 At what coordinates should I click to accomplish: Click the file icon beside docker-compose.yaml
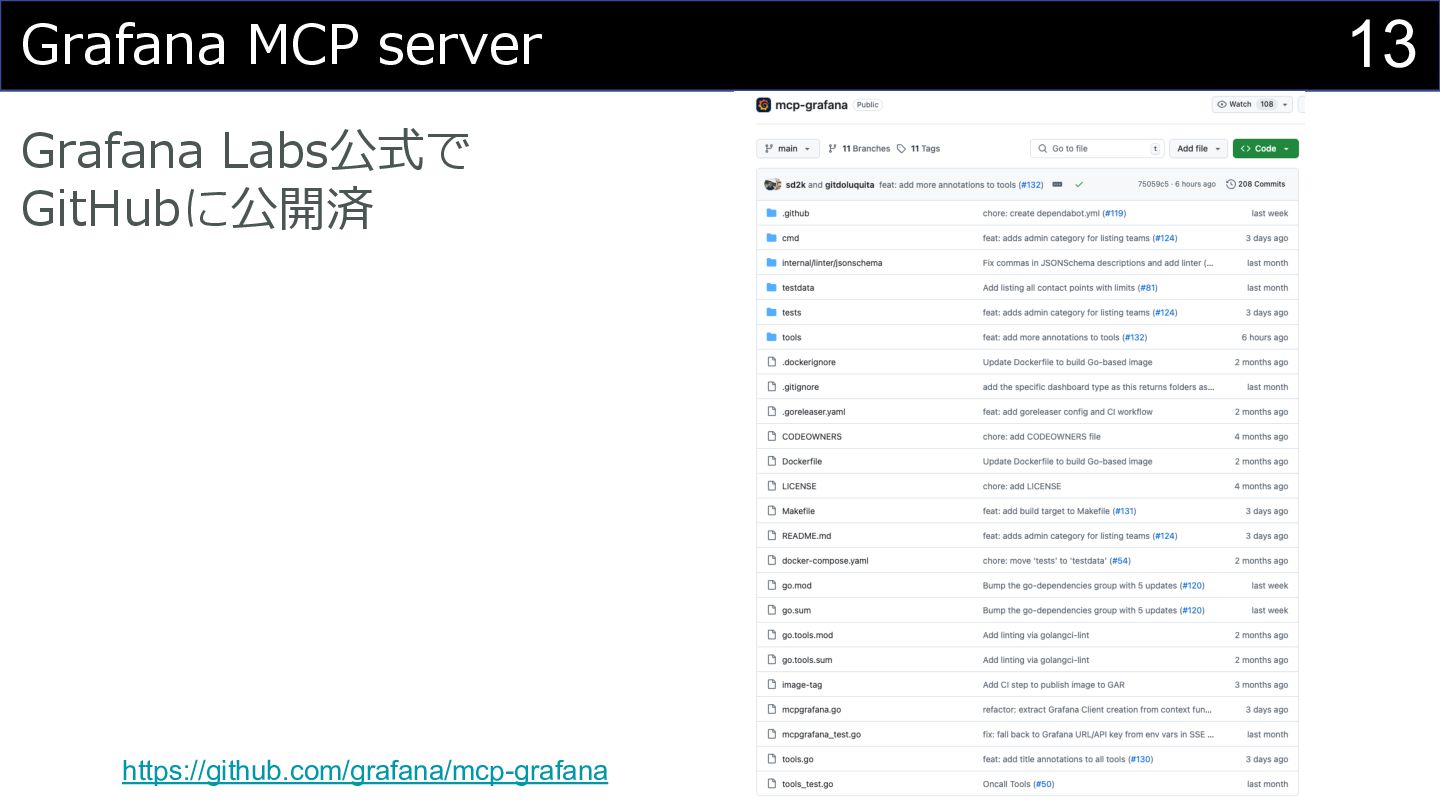pos(771,560)
